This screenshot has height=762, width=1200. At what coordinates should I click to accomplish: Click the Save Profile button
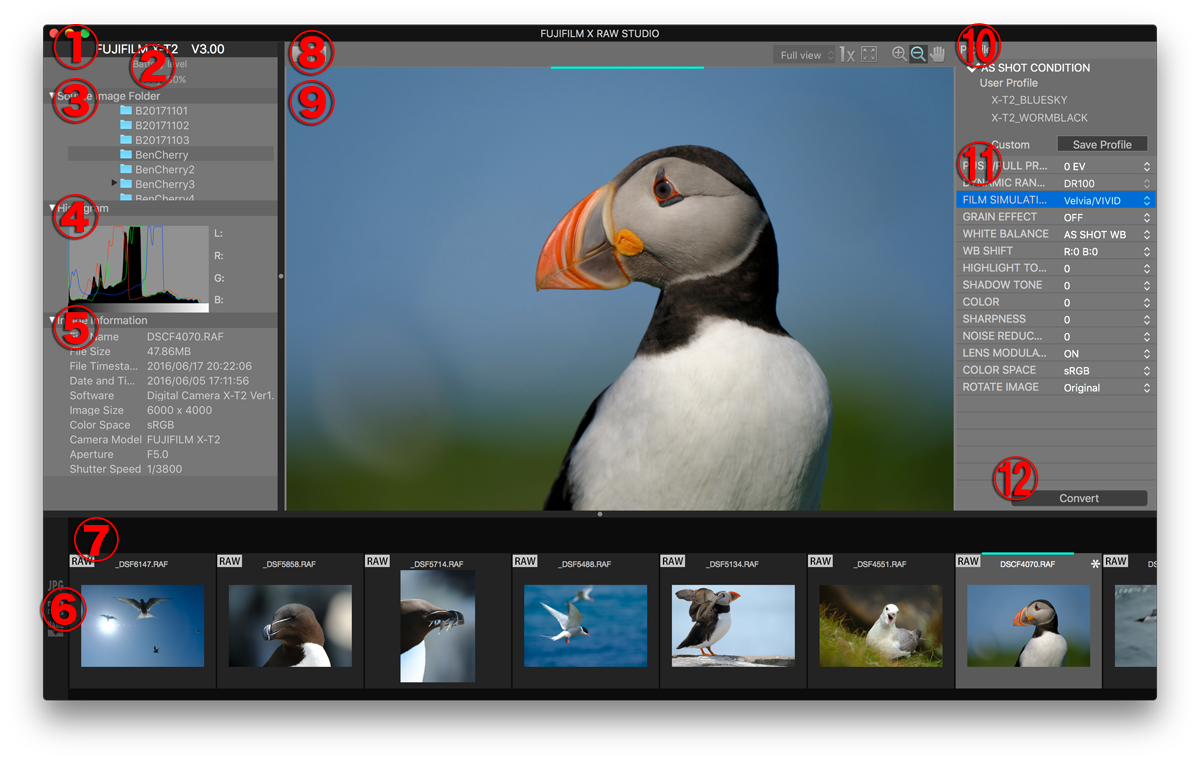coord(1101,145)
